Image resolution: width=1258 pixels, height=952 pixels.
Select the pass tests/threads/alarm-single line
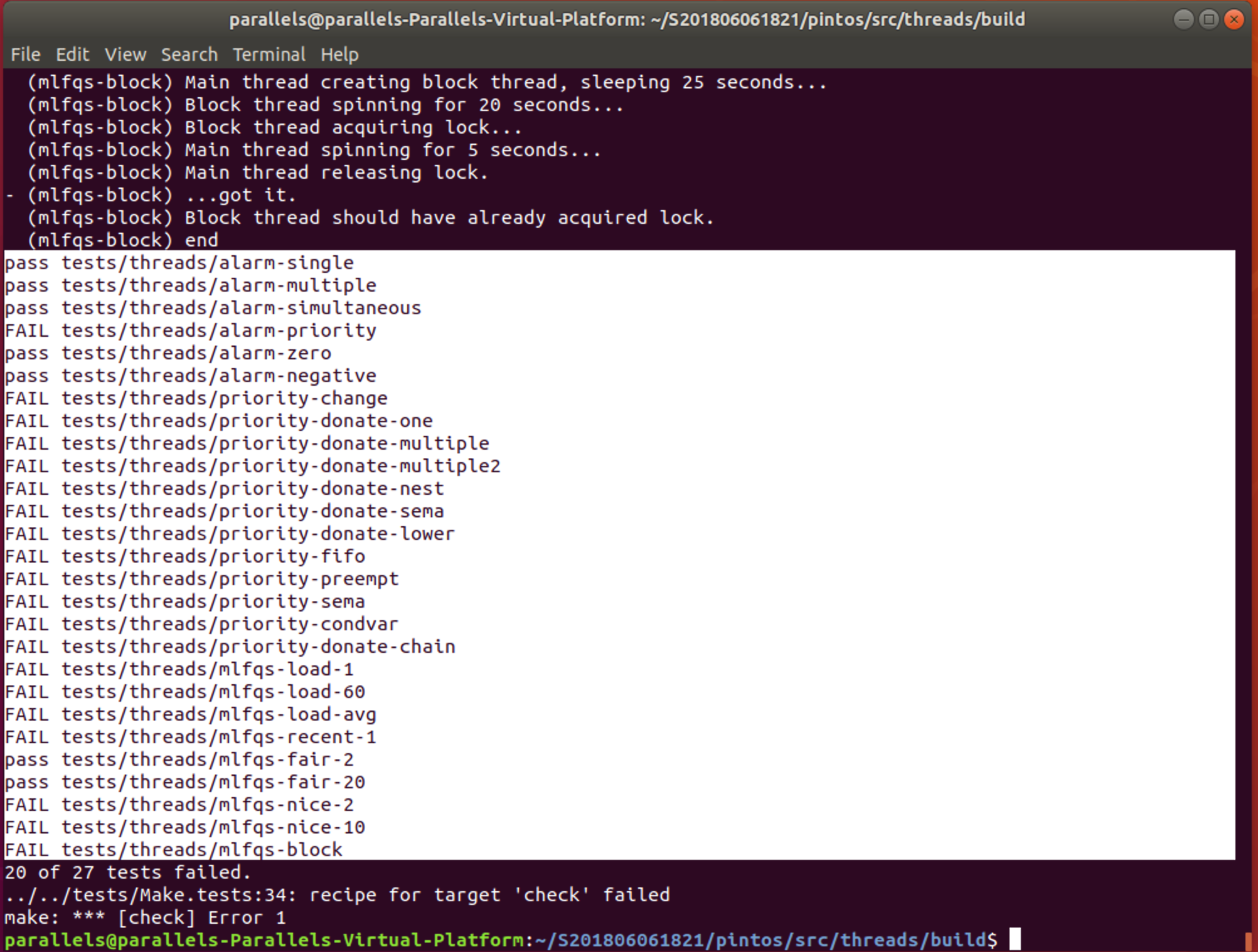[178, 263]
